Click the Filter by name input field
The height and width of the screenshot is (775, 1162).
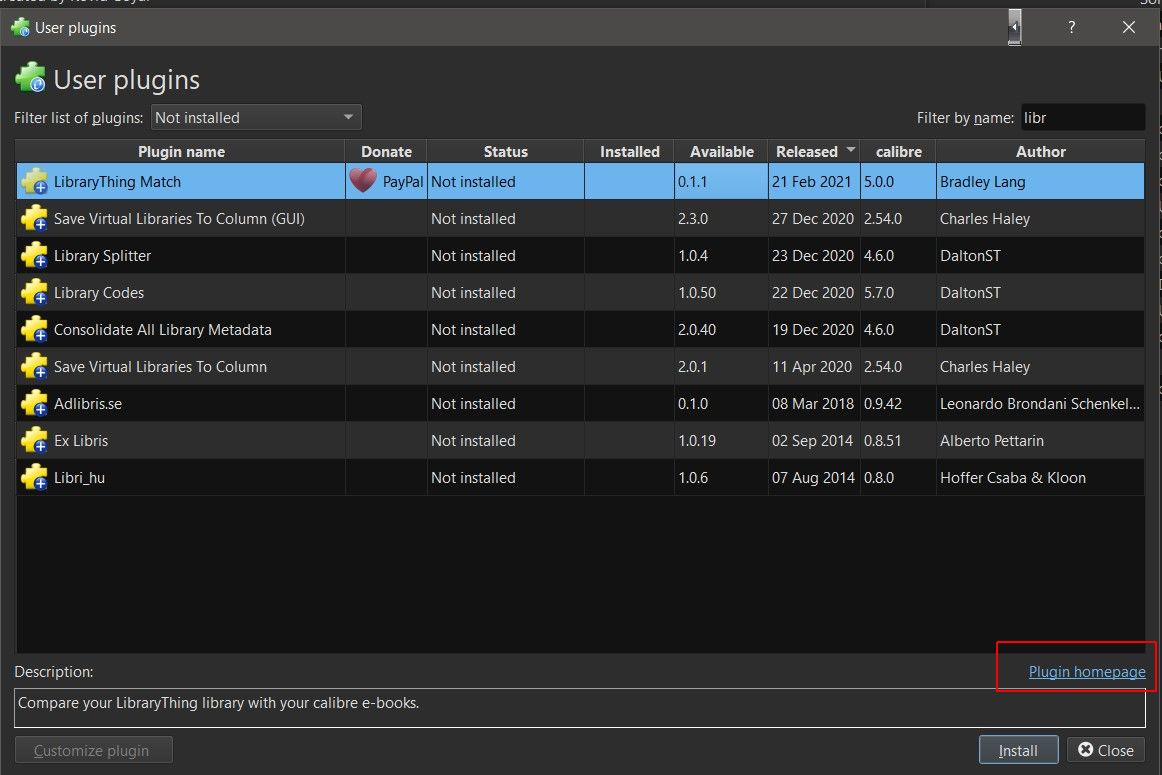tap(1083, 118)
